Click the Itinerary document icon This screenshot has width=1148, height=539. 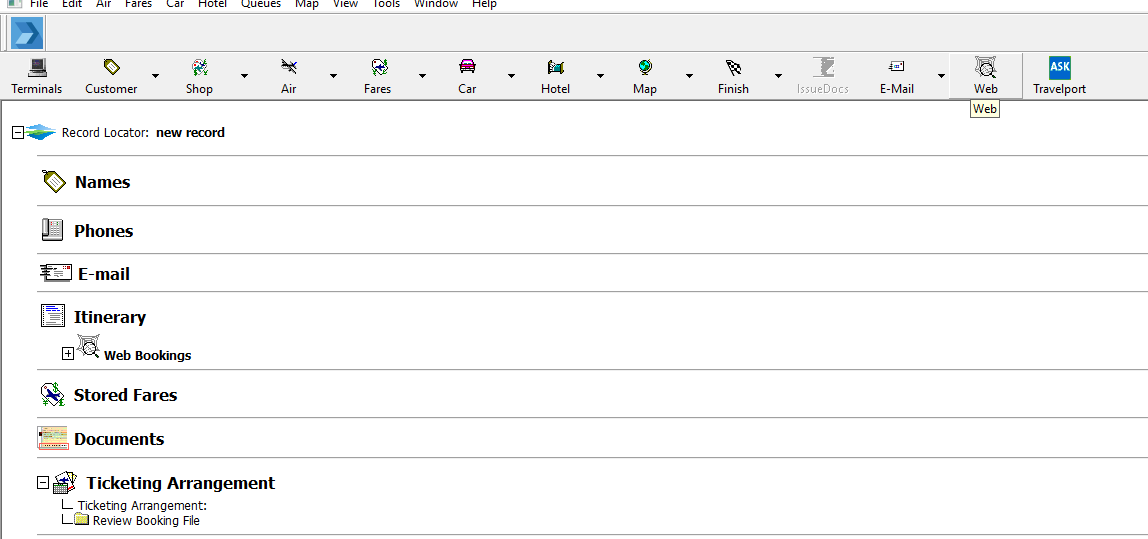[53, 316]
